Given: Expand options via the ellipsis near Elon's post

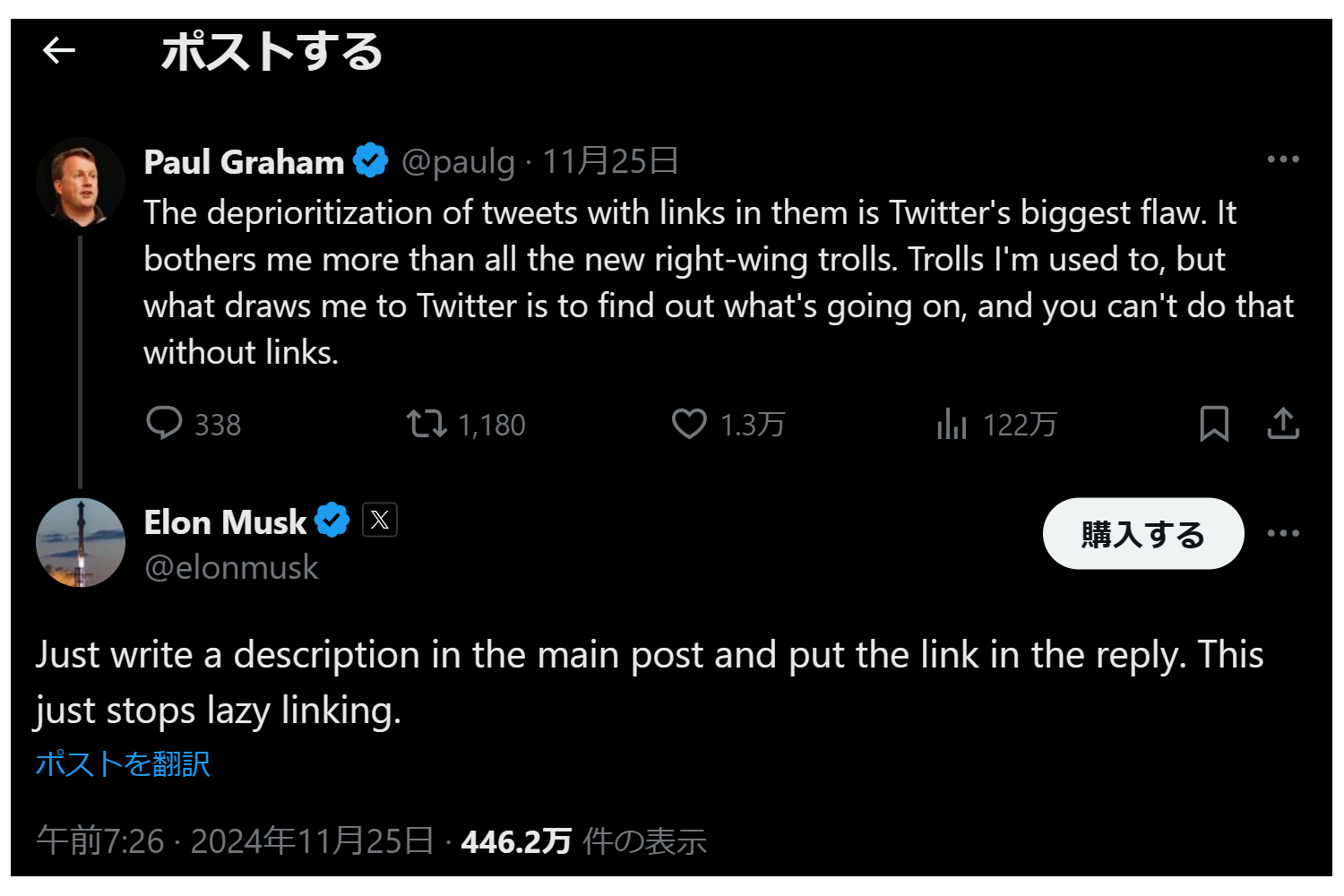Looking at the screenshot, I should point(1285,532).
